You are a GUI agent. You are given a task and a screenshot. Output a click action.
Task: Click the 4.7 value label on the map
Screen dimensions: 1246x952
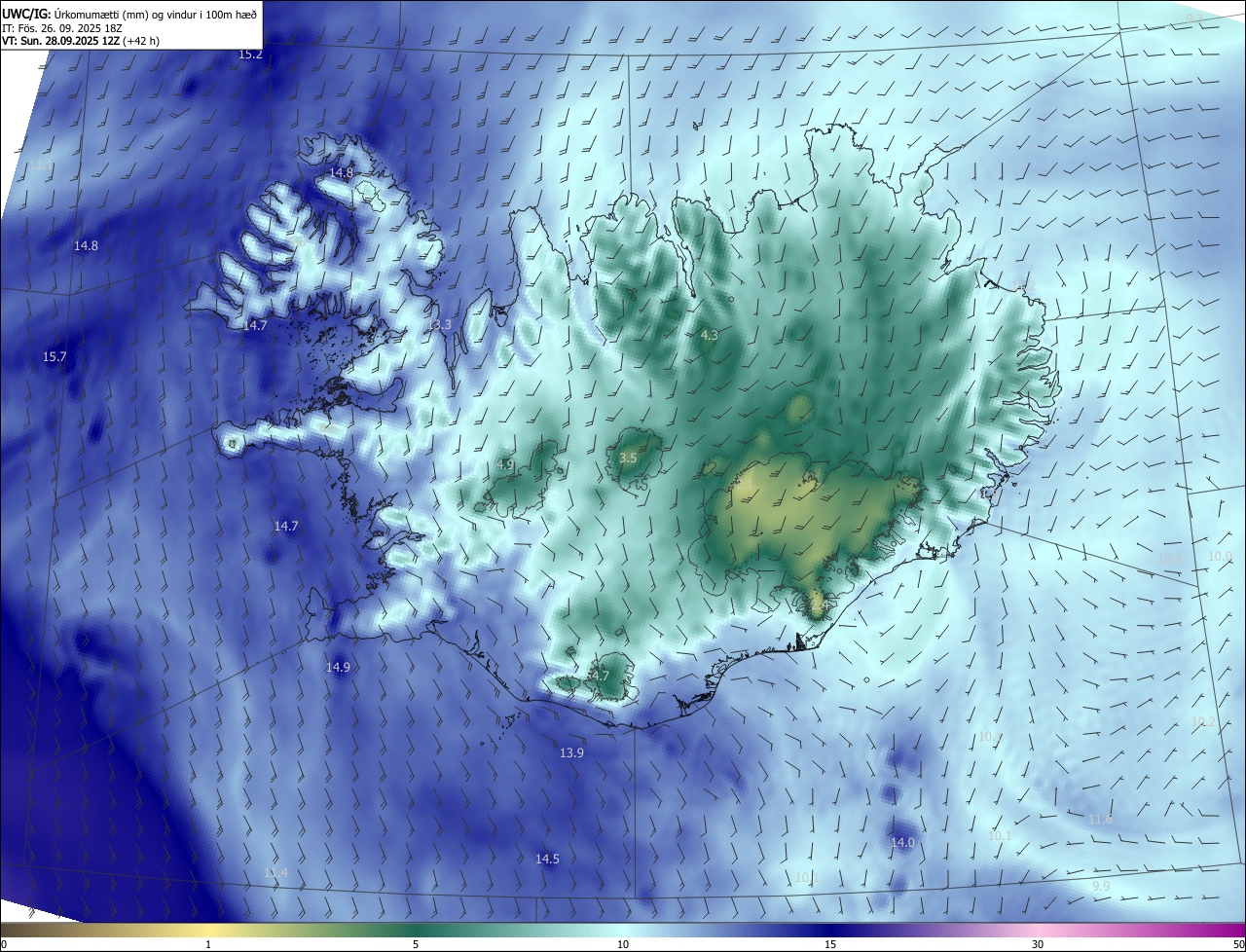click(x=600, y=676)
